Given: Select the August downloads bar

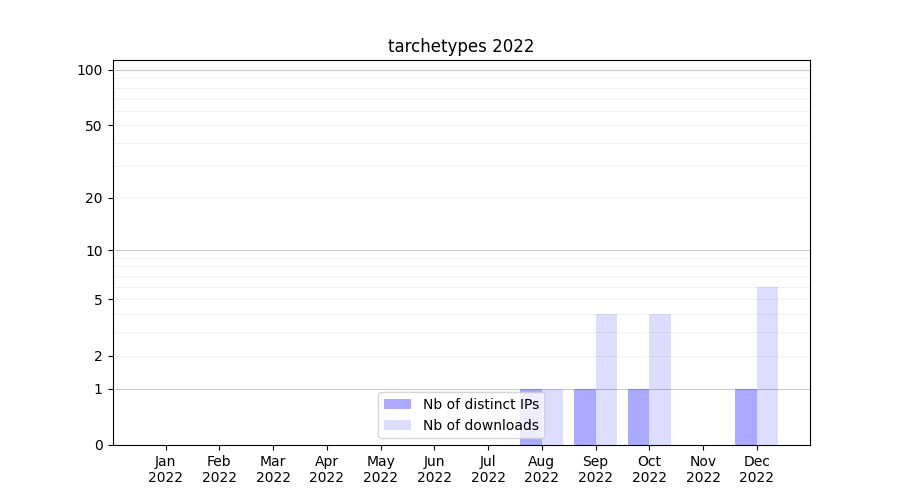Looking at the screenshot, I should pyautogui.click(x=553, y=417).
